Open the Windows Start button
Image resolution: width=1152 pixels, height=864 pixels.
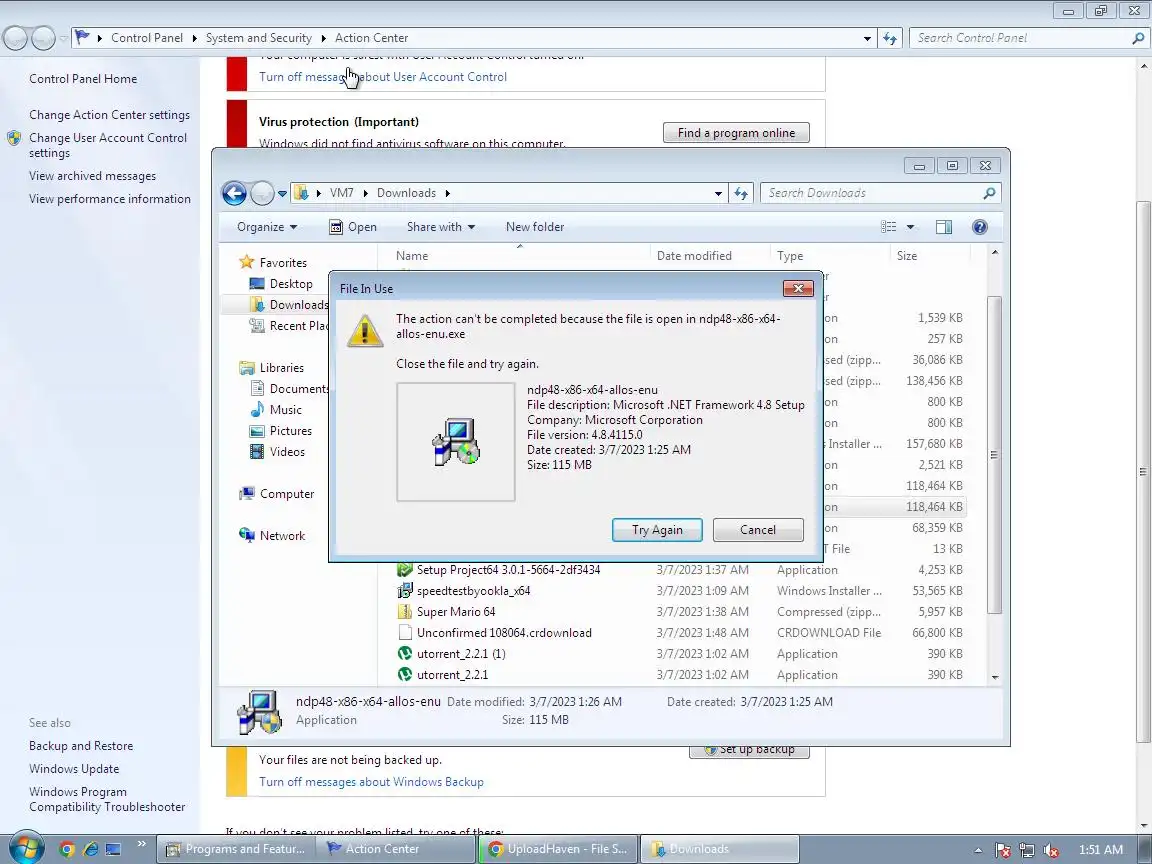pos(26,848)
